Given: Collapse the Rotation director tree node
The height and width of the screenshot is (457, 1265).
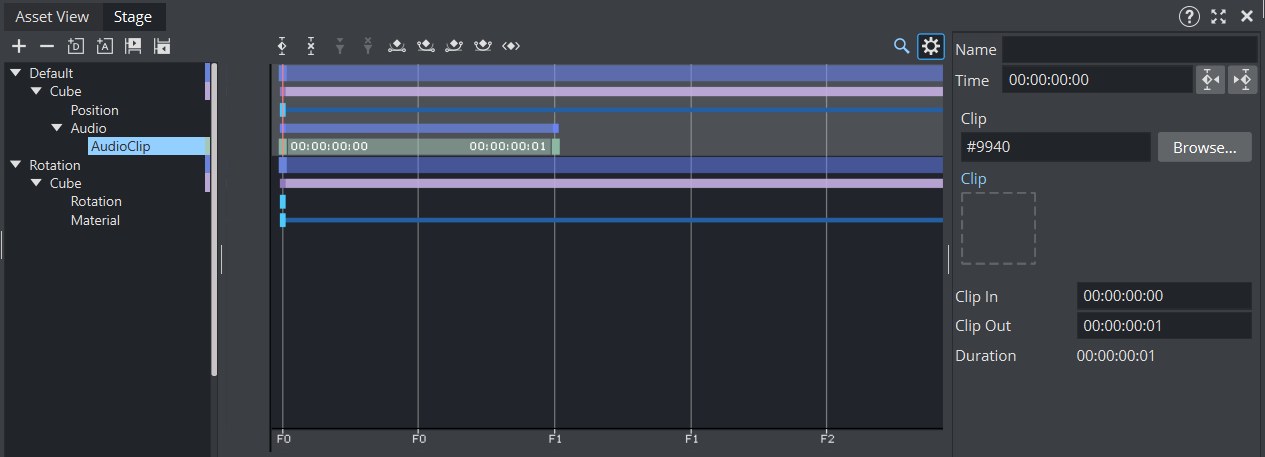Looking at the screenshot, I should tap(15, 165).
